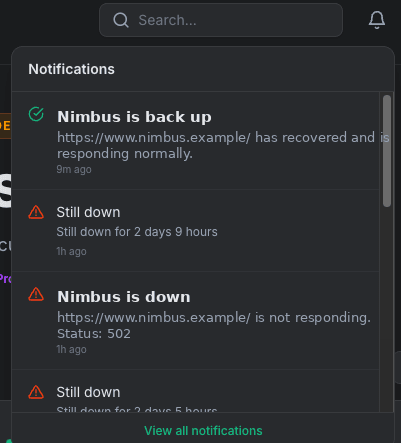Focus the Search input field
The width and height of the screenshot is (401, 443).
point(221,20)
